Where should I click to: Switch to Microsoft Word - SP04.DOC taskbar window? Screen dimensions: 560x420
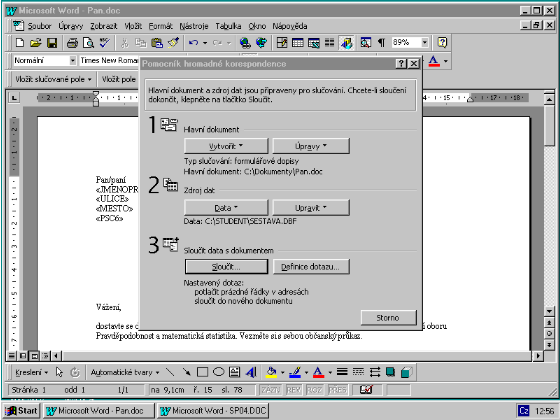pyautogui.click(x=213, y=411)
